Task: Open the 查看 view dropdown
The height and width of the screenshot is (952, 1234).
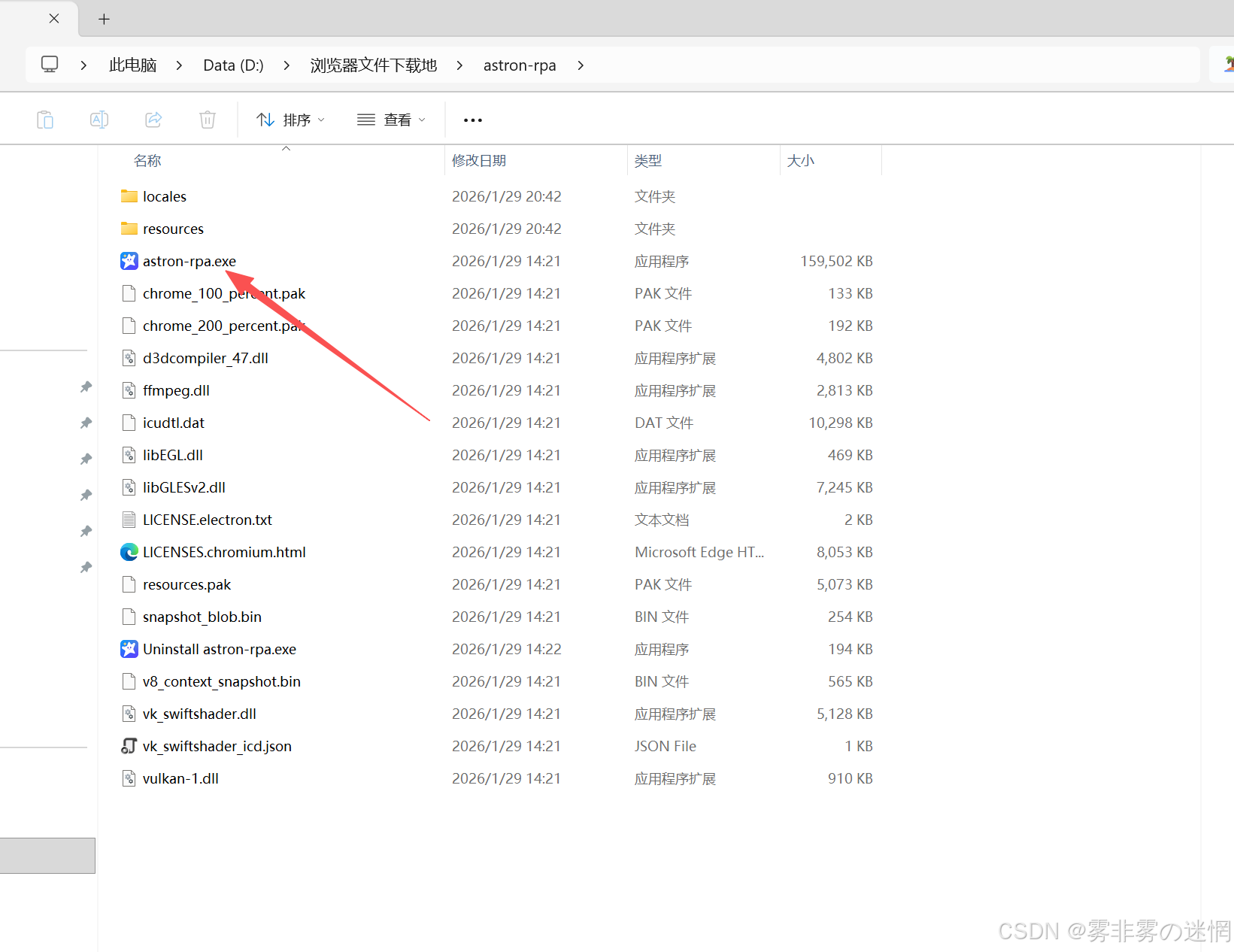Action: 391,120
